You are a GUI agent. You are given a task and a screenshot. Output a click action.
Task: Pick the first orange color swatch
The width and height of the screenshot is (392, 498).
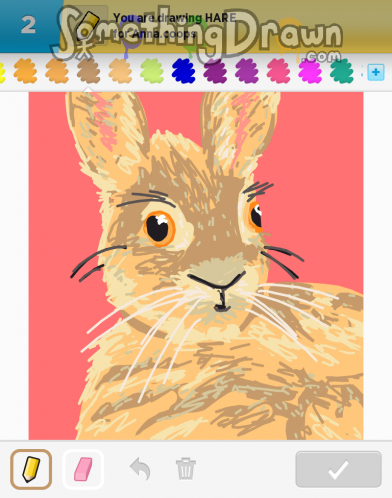(25, 71)
